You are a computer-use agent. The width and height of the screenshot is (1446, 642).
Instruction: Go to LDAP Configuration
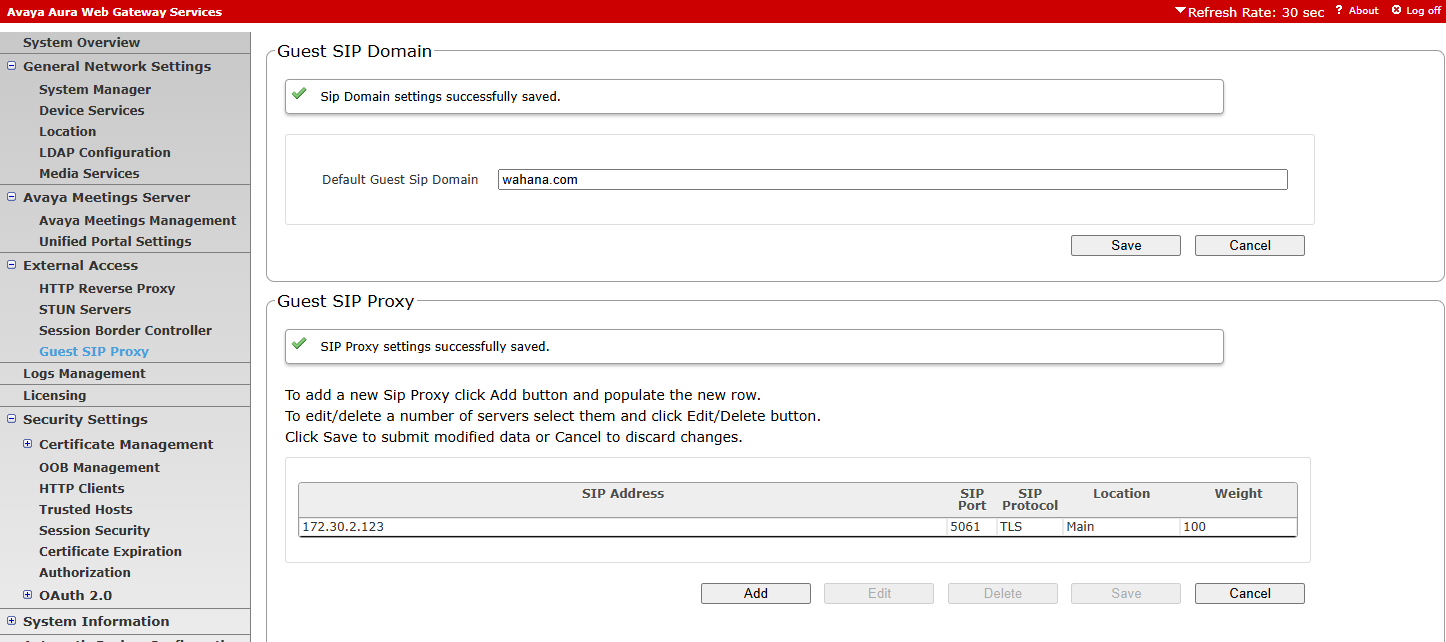coord(104,152)
